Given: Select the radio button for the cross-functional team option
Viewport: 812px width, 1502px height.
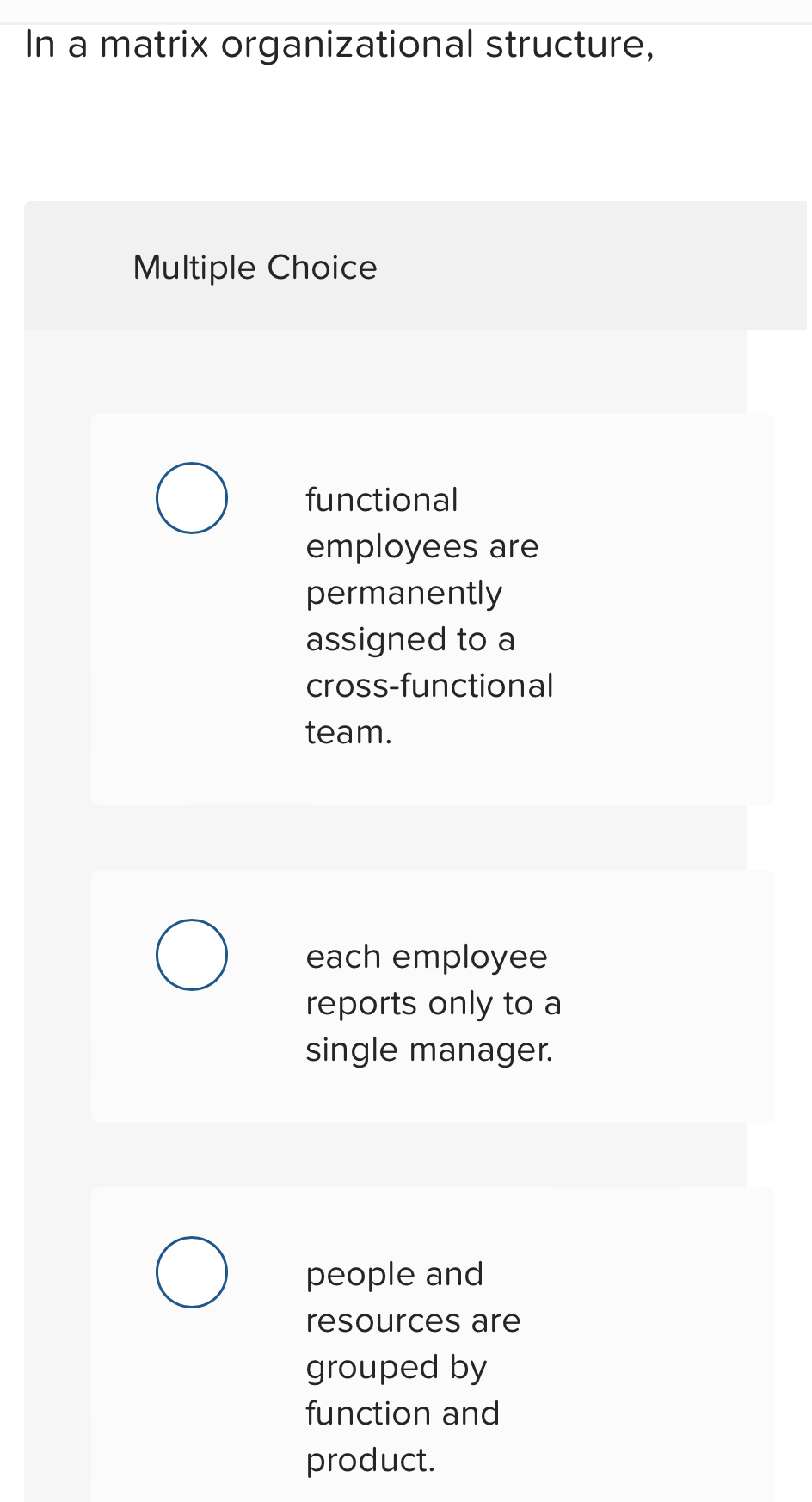Looking at the screenshot, I should pyautogui.click(x=191, y=497).
